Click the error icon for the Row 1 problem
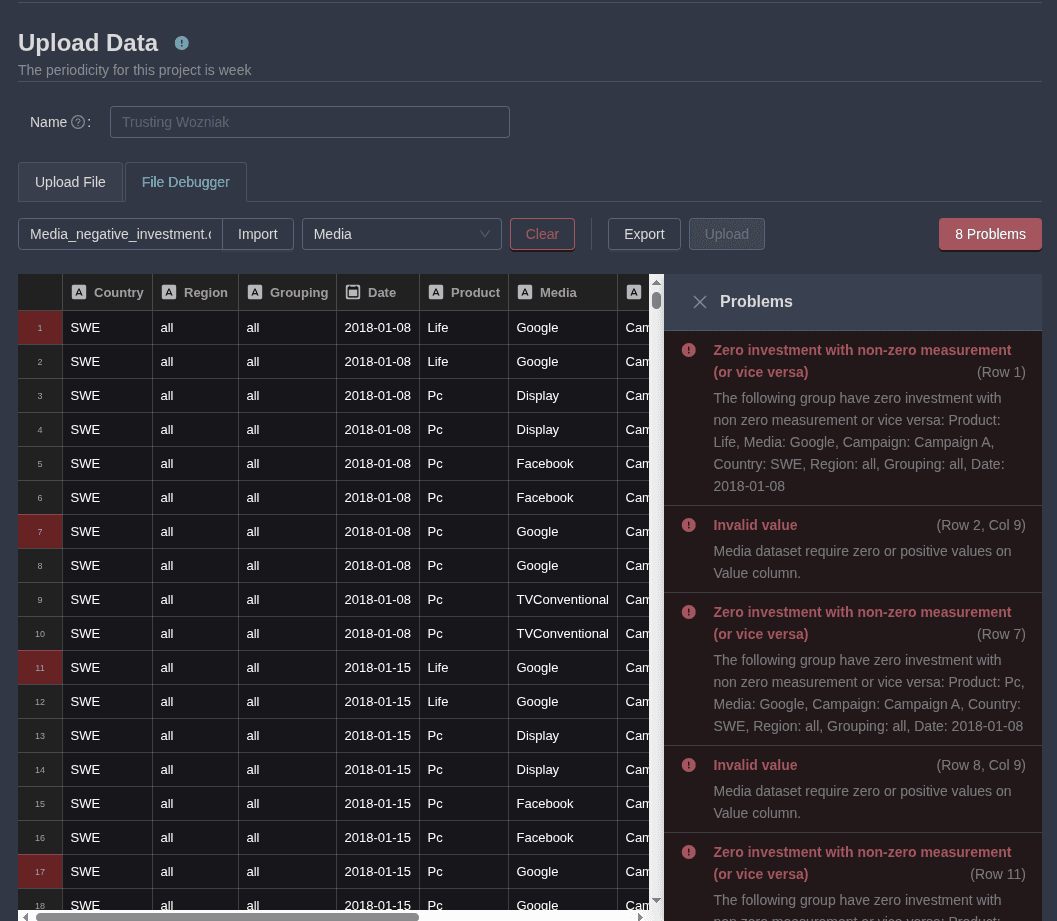Image resolution: width=1057 pixels, height=921 pixels. coord(689,350)
